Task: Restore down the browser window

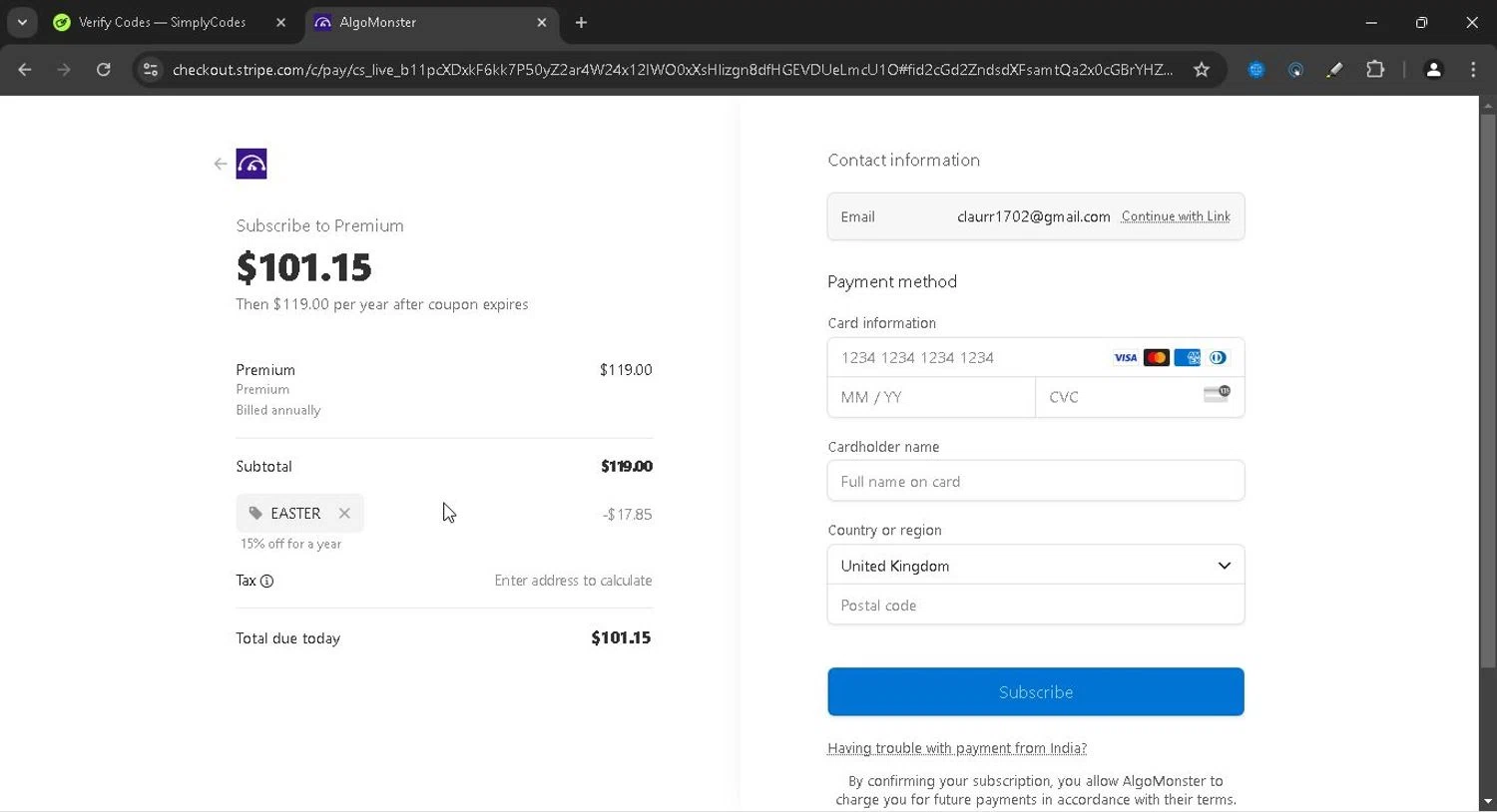Action: click(x=1421, y=22)
